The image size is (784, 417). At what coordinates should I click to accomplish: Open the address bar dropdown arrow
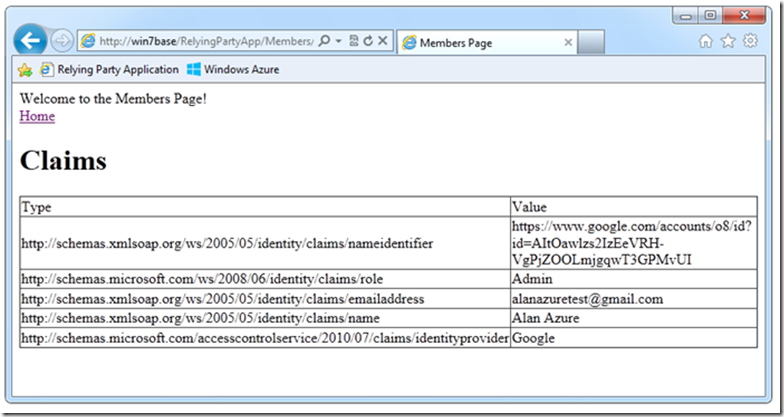click(338, 41)
